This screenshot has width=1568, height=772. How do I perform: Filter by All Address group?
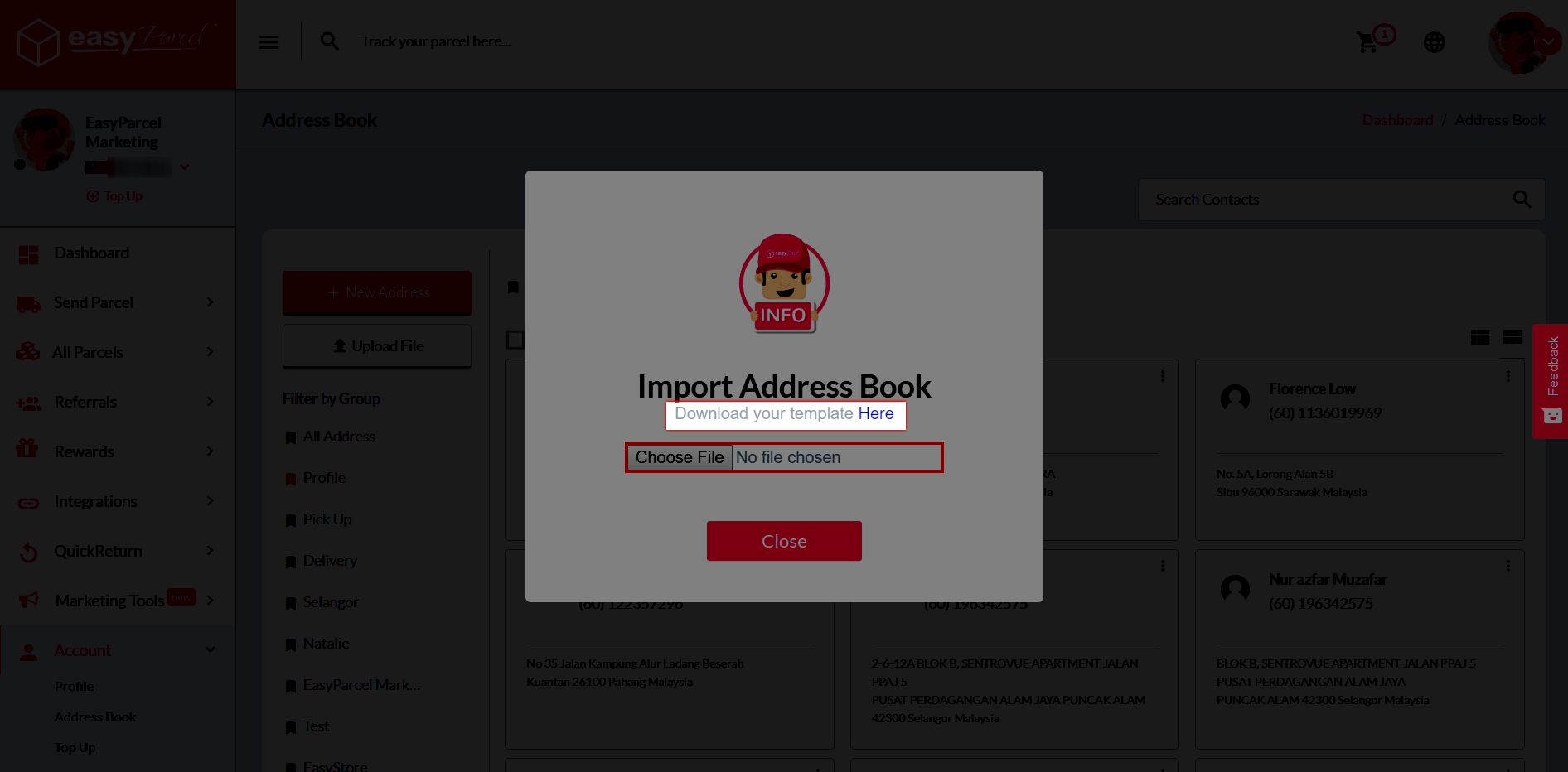point(339,437)
